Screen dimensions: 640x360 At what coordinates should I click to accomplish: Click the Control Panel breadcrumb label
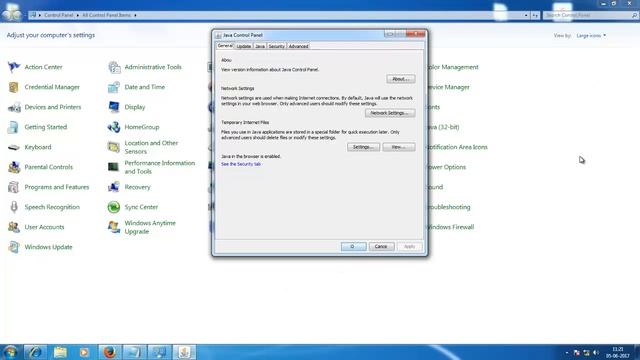pos(59,15)
